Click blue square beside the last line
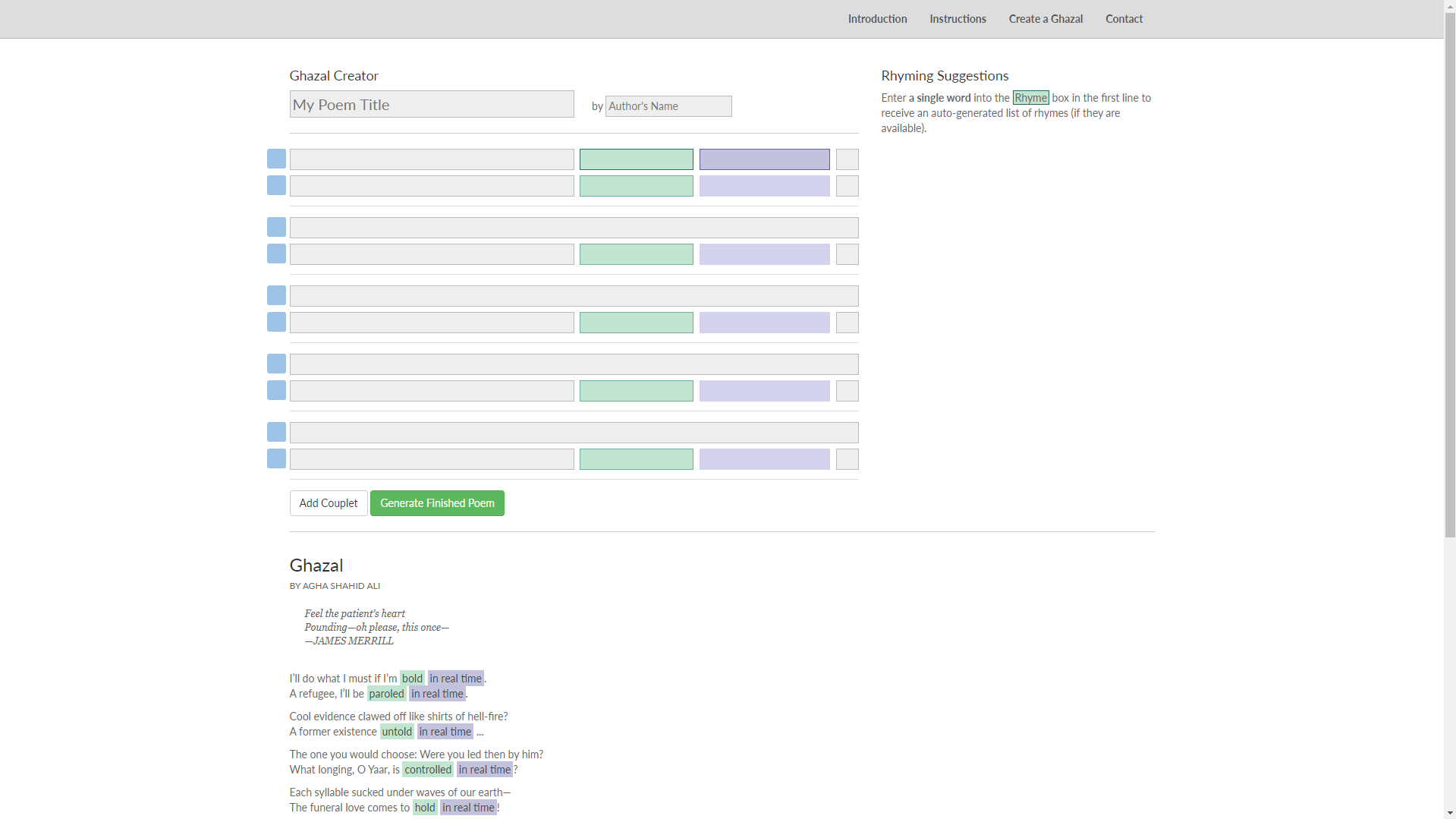 click(276, 458)
